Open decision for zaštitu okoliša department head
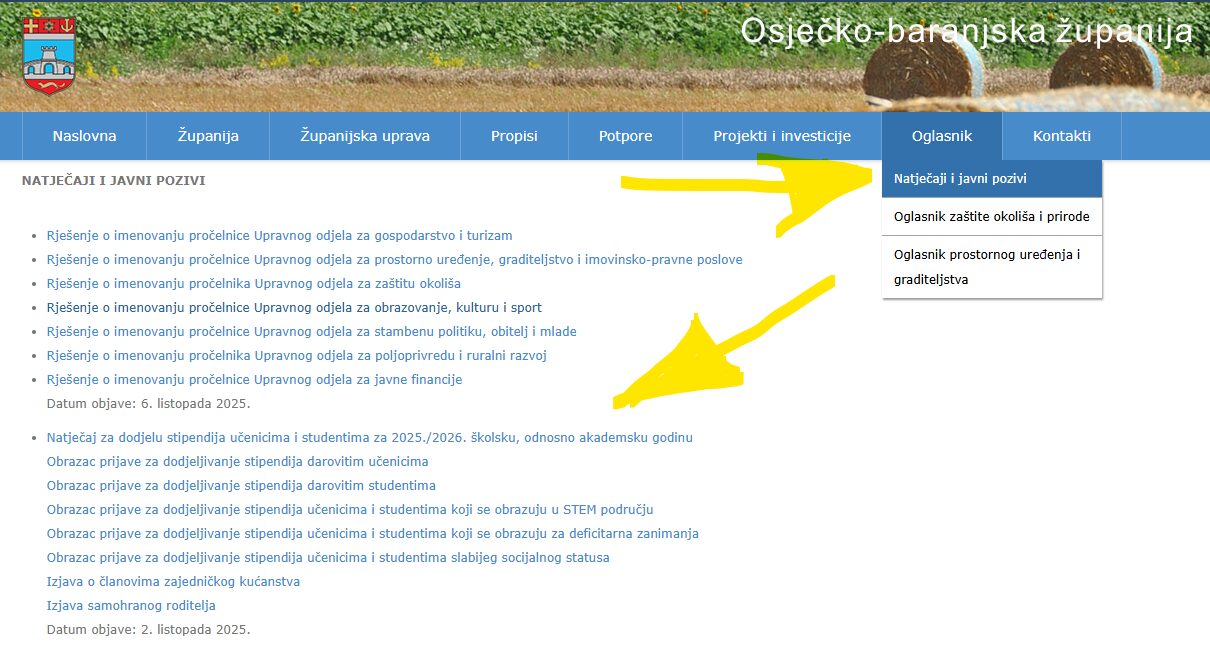The width and height of the screenshot is (1210, 659). (253, 284)
